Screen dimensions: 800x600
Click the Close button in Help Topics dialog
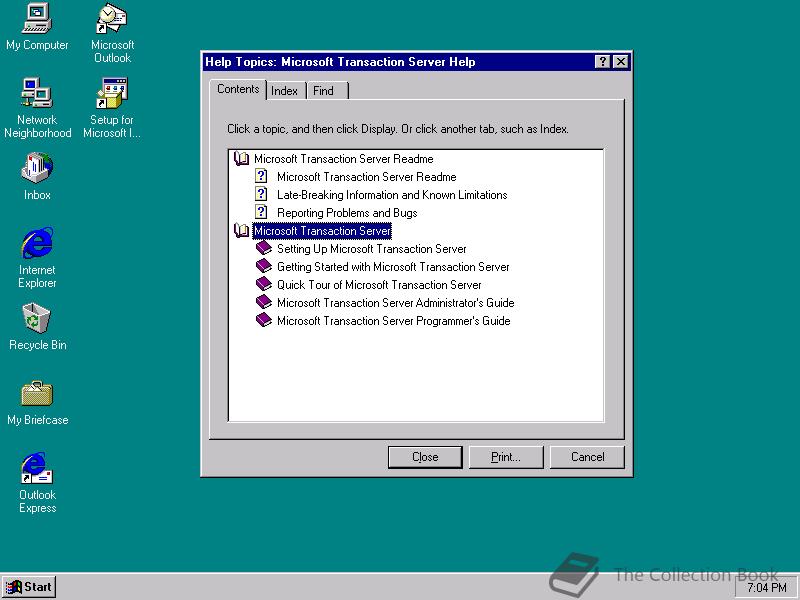coord(425,457)
